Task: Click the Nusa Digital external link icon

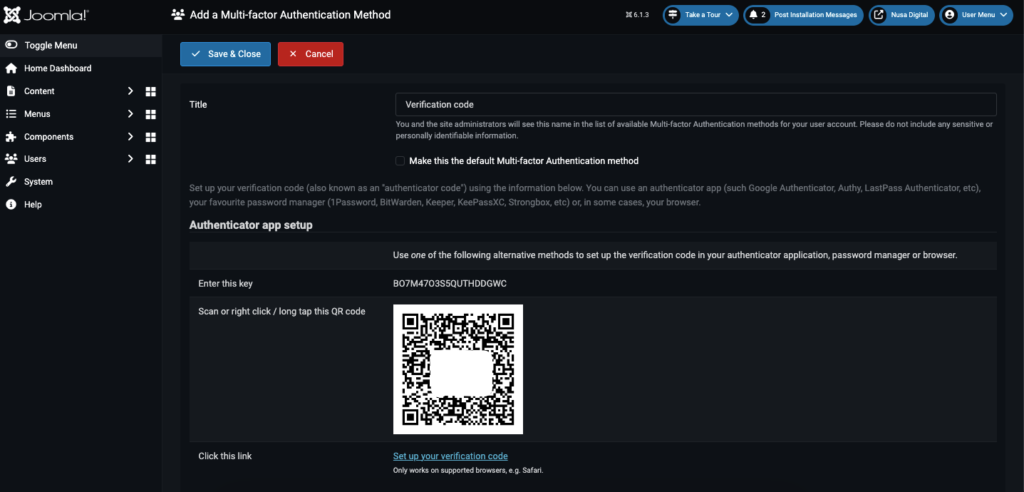Action: click(879, 14)
